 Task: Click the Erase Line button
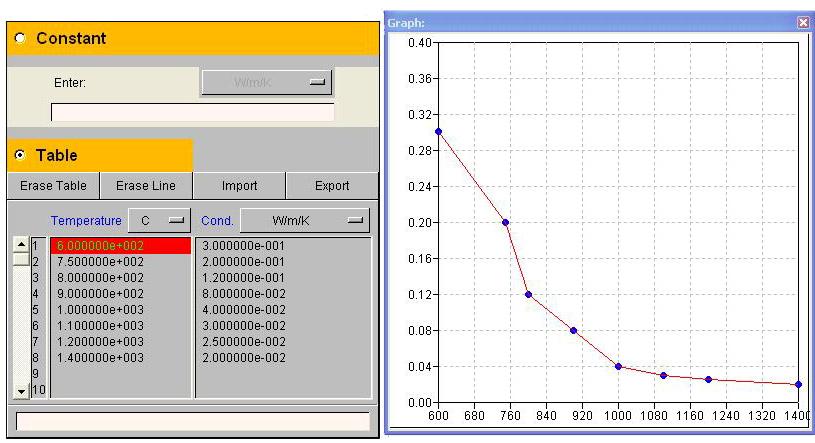[146, 186]
